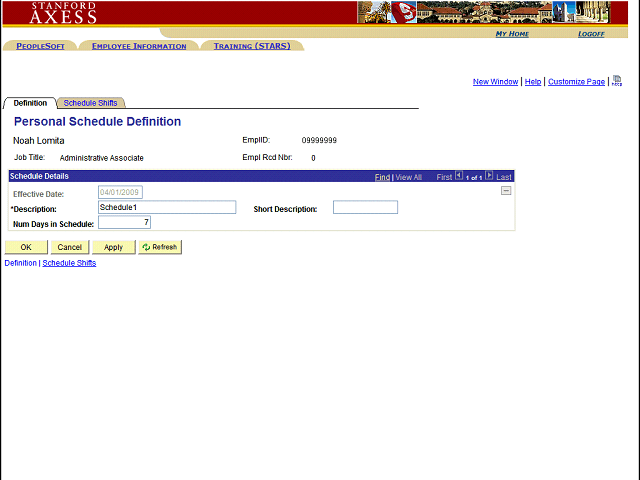Click the OK button
Viewport: 640px width, 480px height.
(26, 247)
